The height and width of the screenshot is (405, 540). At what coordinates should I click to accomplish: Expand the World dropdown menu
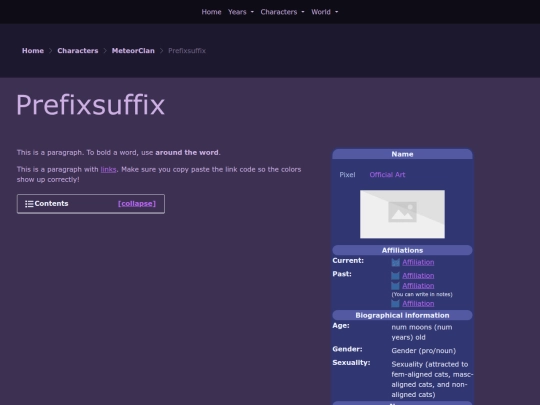point(324,12)
